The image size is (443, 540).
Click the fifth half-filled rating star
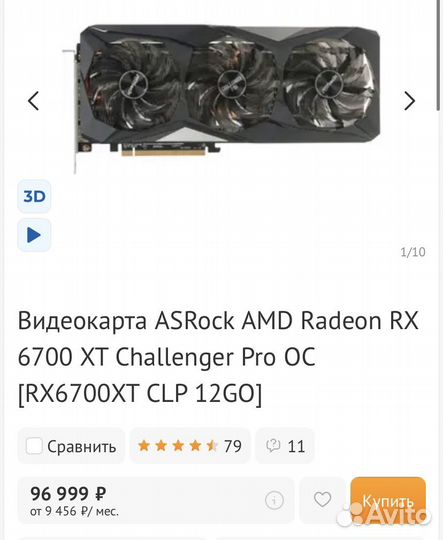tap(212, 446)
